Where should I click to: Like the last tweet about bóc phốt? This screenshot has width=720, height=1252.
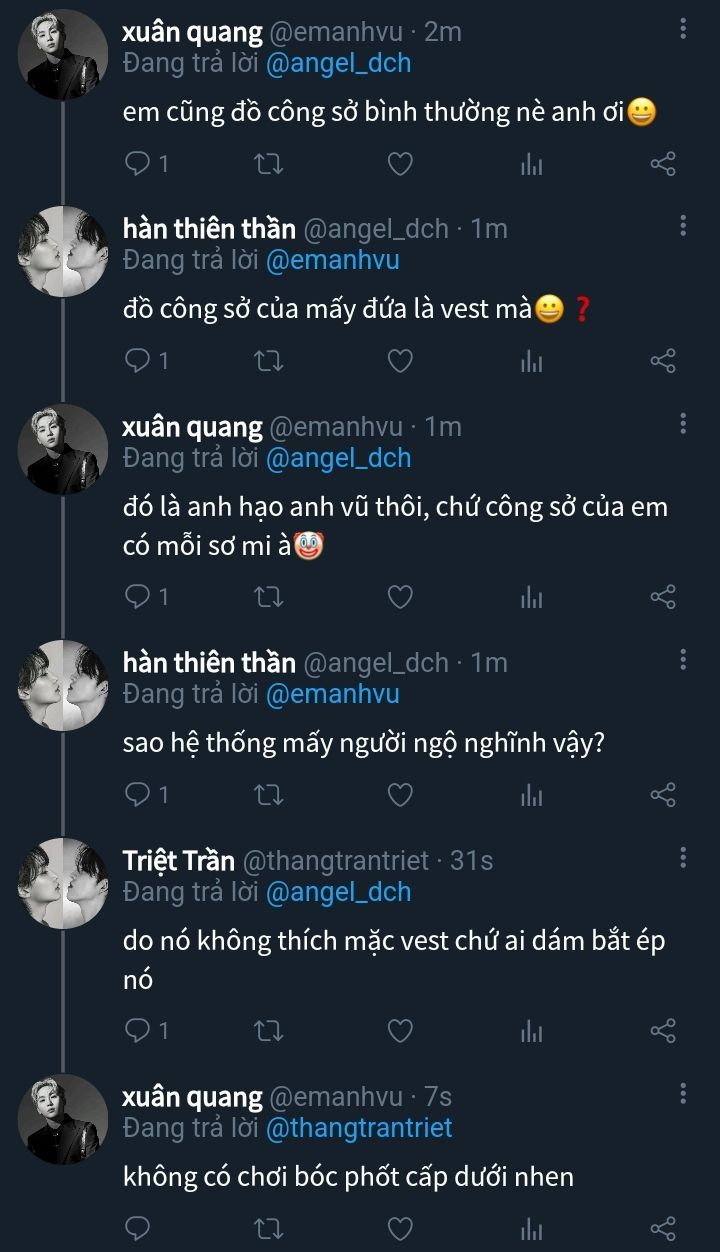pyautogui.click(x=400, y=1227)
